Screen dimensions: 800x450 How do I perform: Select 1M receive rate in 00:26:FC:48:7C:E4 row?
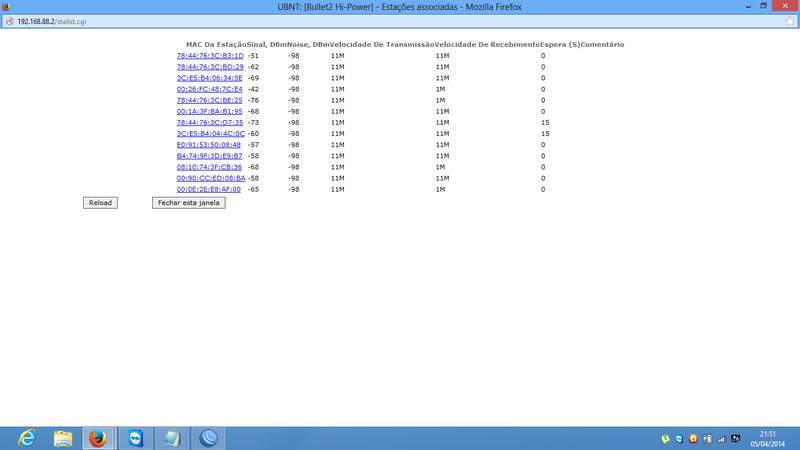point(440,89)
